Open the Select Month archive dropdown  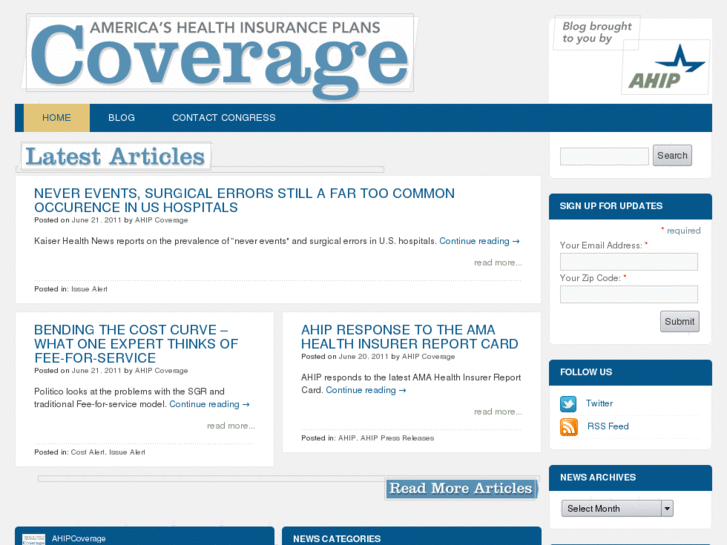click(x=617, y=509)
